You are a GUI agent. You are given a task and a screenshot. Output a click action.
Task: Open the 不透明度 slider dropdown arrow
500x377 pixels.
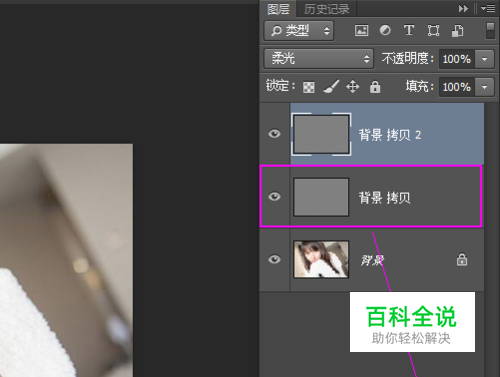click(x=484, y=59)
